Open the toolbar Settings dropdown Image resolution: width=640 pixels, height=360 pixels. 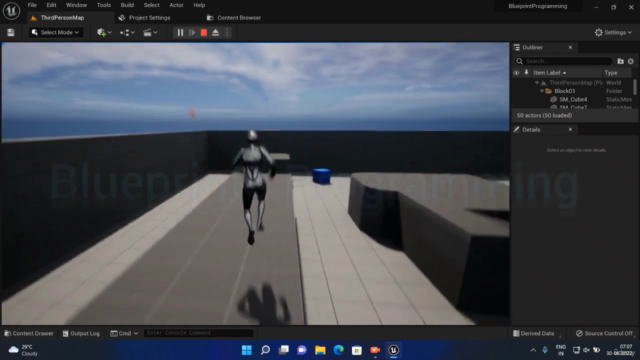pos(613,33)
